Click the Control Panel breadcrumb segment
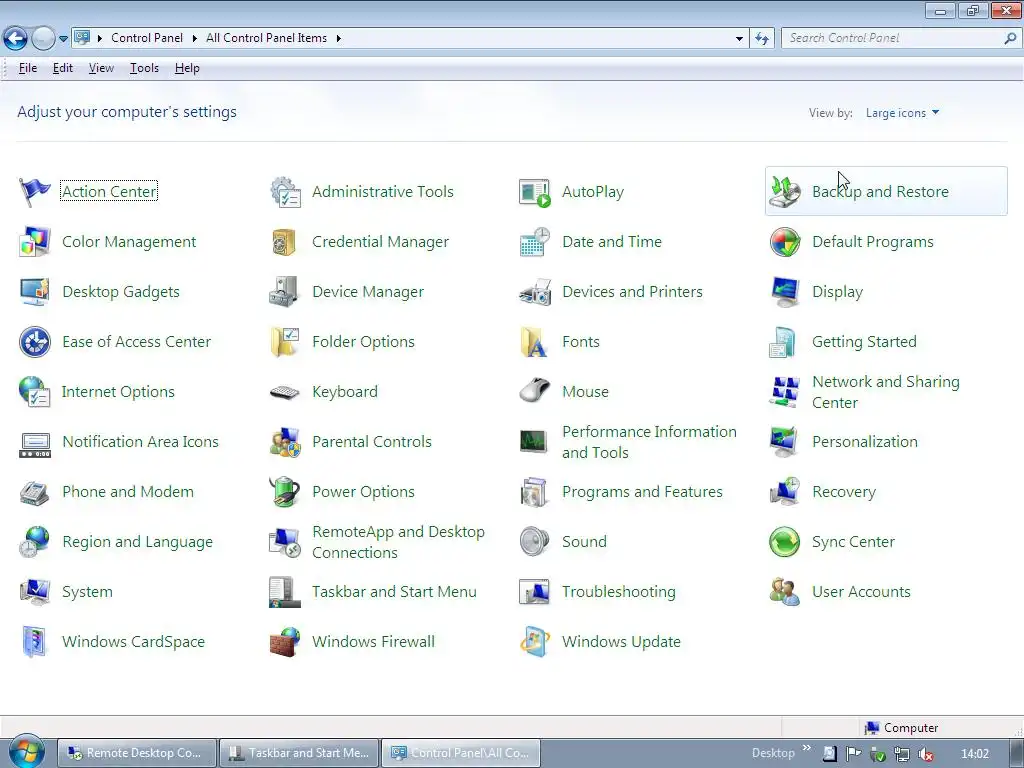Viewport: 1024px width, 768px height. [147, 39]
